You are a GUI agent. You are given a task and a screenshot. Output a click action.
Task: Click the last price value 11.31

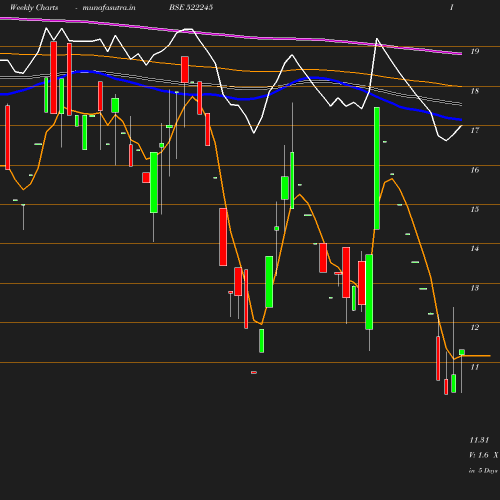479,440
